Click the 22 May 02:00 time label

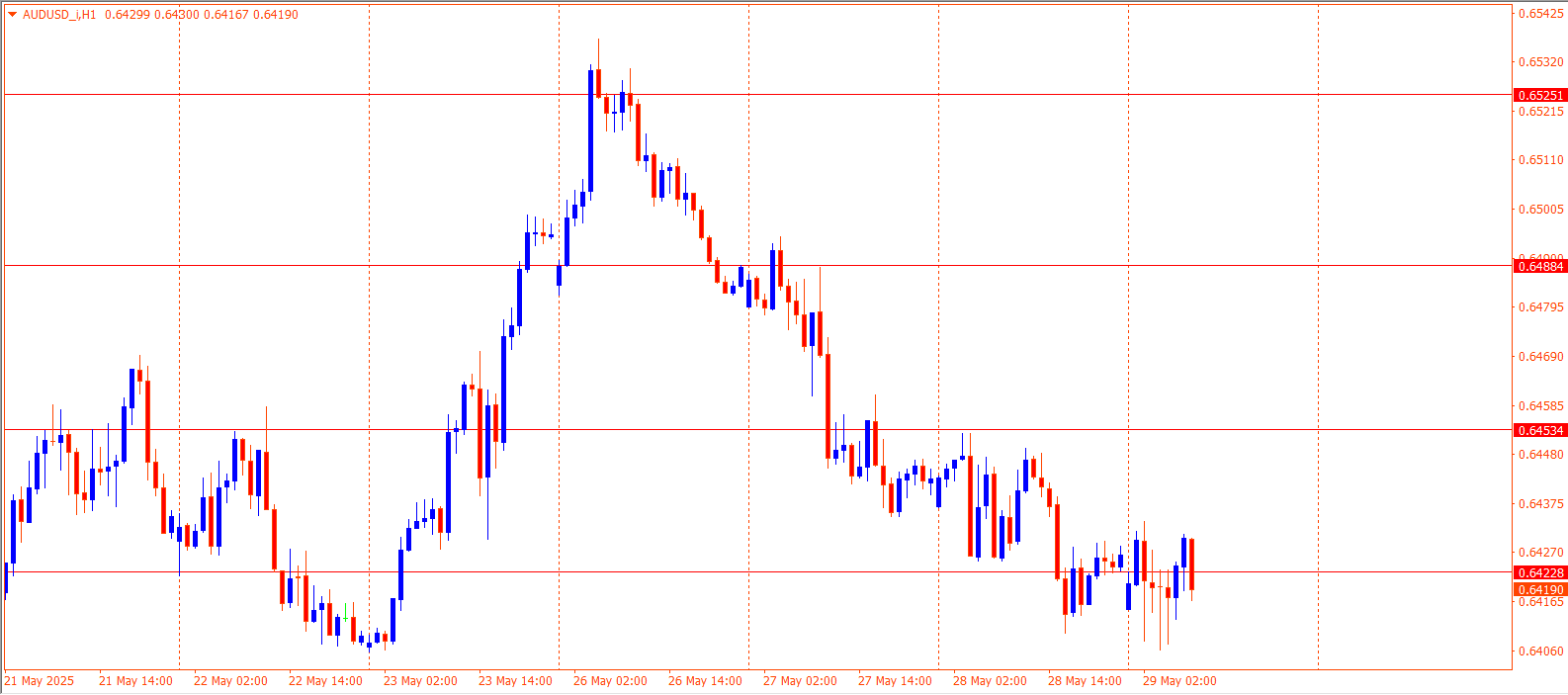click(230, 681)
